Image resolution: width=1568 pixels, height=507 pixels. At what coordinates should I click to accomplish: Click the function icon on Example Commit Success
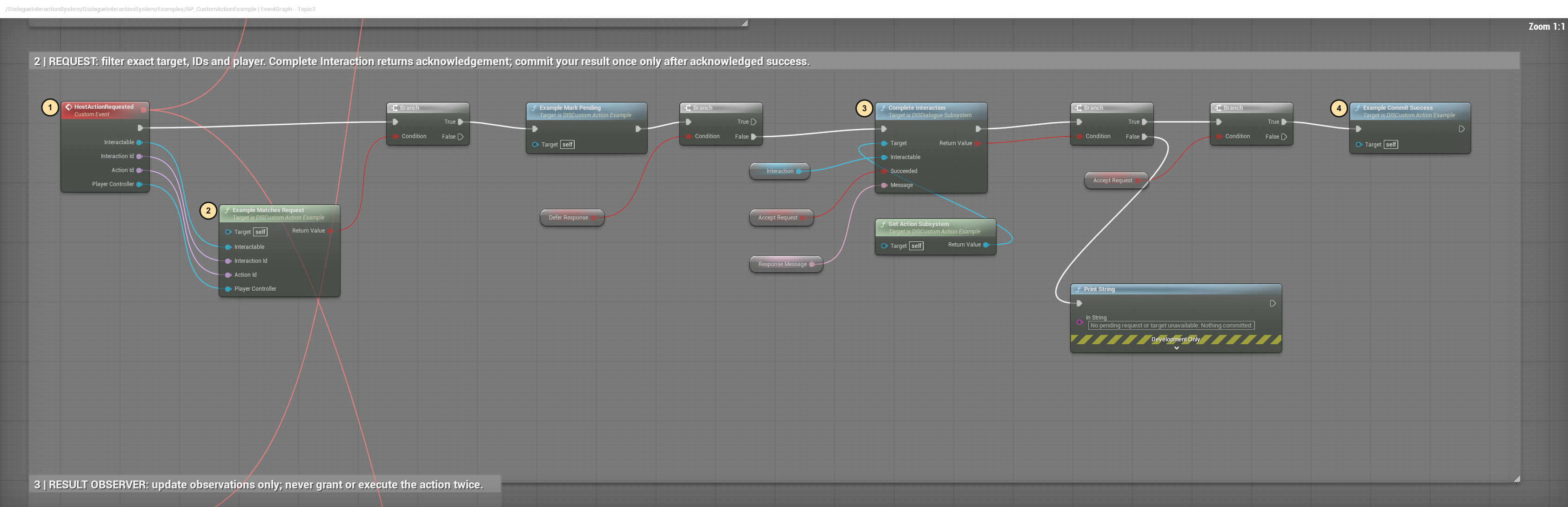(1358, 108)
